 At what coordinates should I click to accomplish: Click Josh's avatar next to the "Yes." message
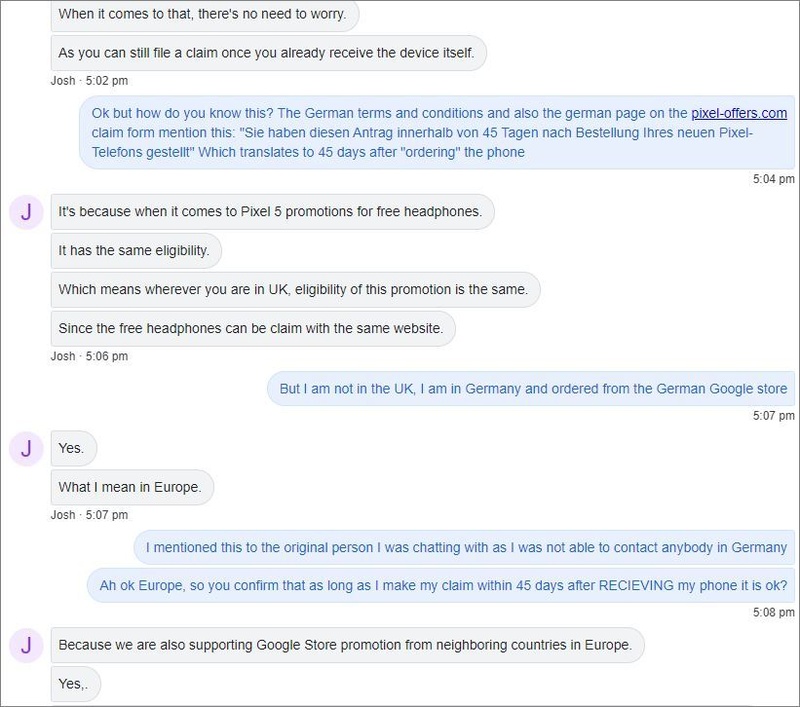pos(26,449)
